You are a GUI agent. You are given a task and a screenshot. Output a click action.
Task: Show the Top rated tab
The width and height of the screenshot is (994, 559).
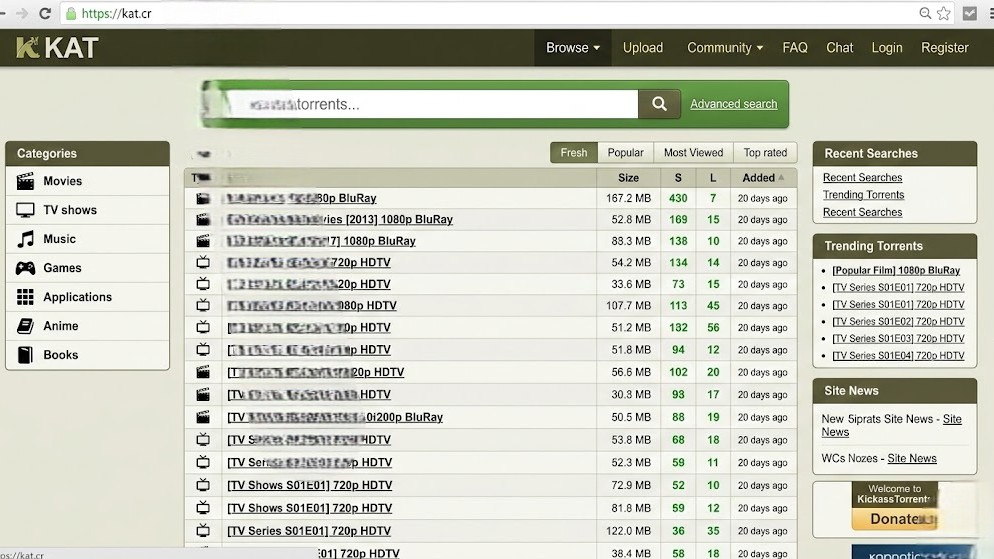pos(765,153)
